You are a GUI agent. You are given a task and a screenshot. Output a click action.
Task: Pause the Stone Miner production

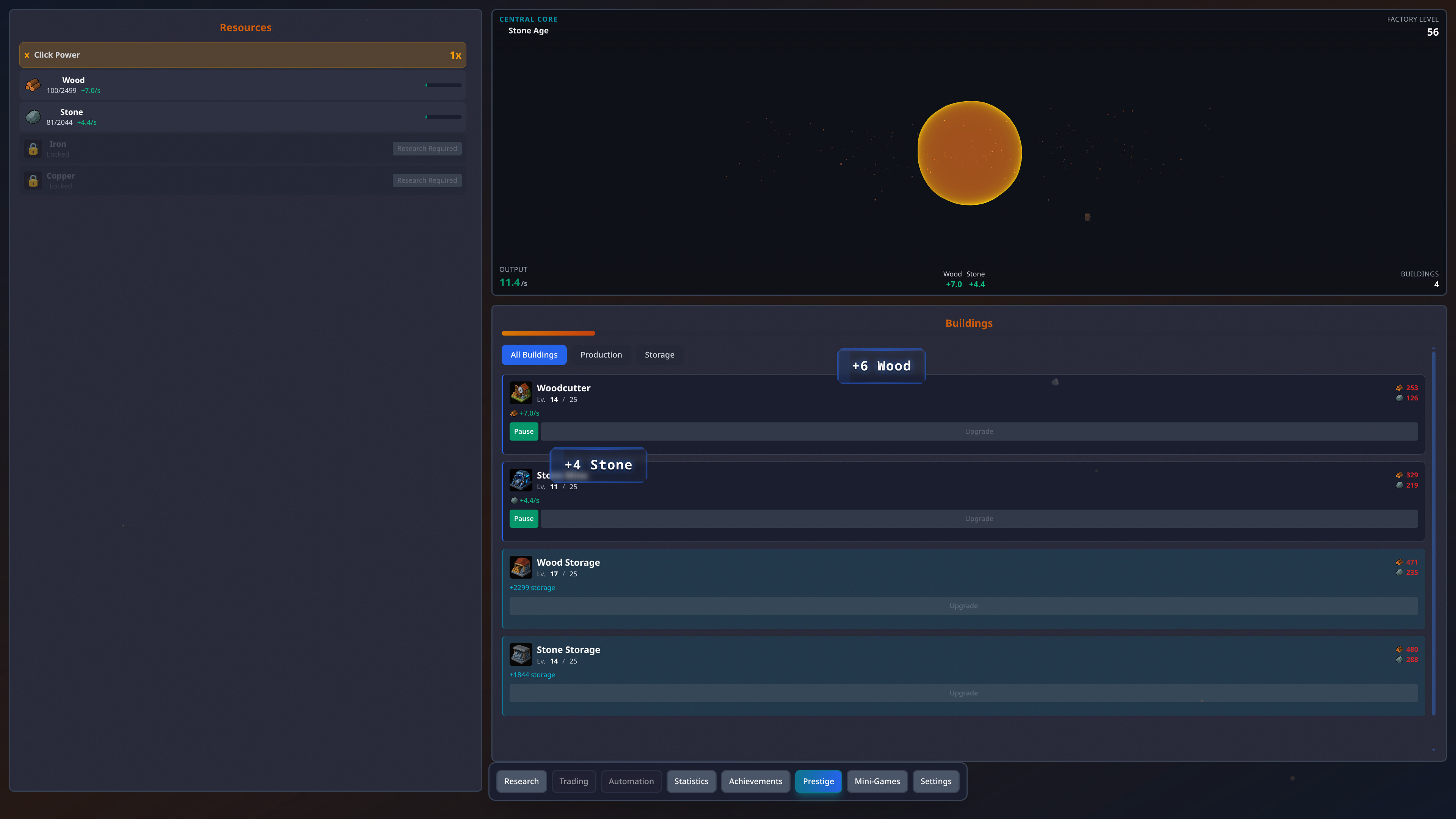click(x=523, y=518)
